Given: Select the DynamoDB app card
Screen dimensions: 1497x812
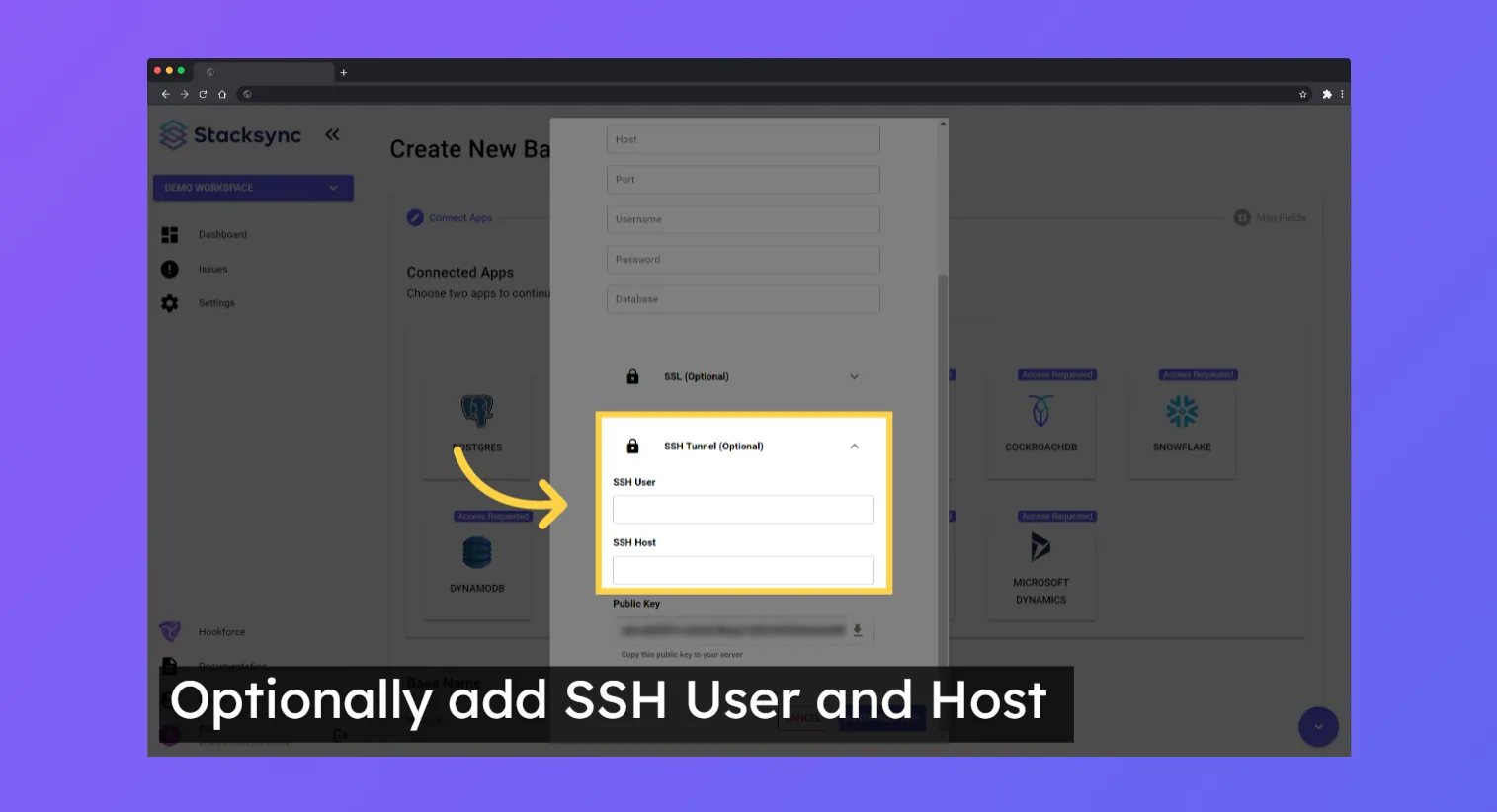Looking at the screenshot, I should point(477,564).
